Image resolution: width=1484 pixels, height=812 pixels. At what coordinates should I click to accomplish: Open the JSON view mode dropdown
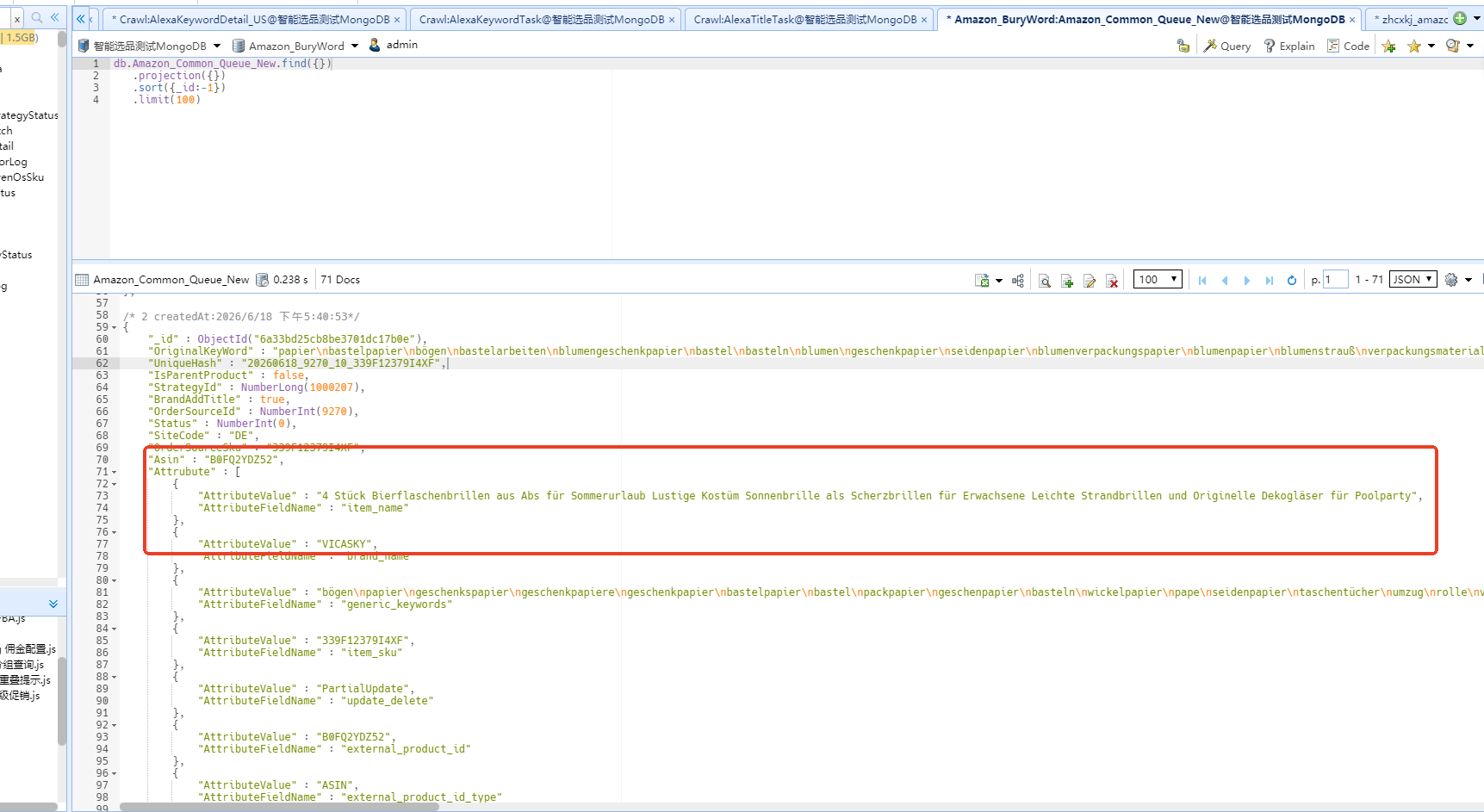pos(1413,279)
